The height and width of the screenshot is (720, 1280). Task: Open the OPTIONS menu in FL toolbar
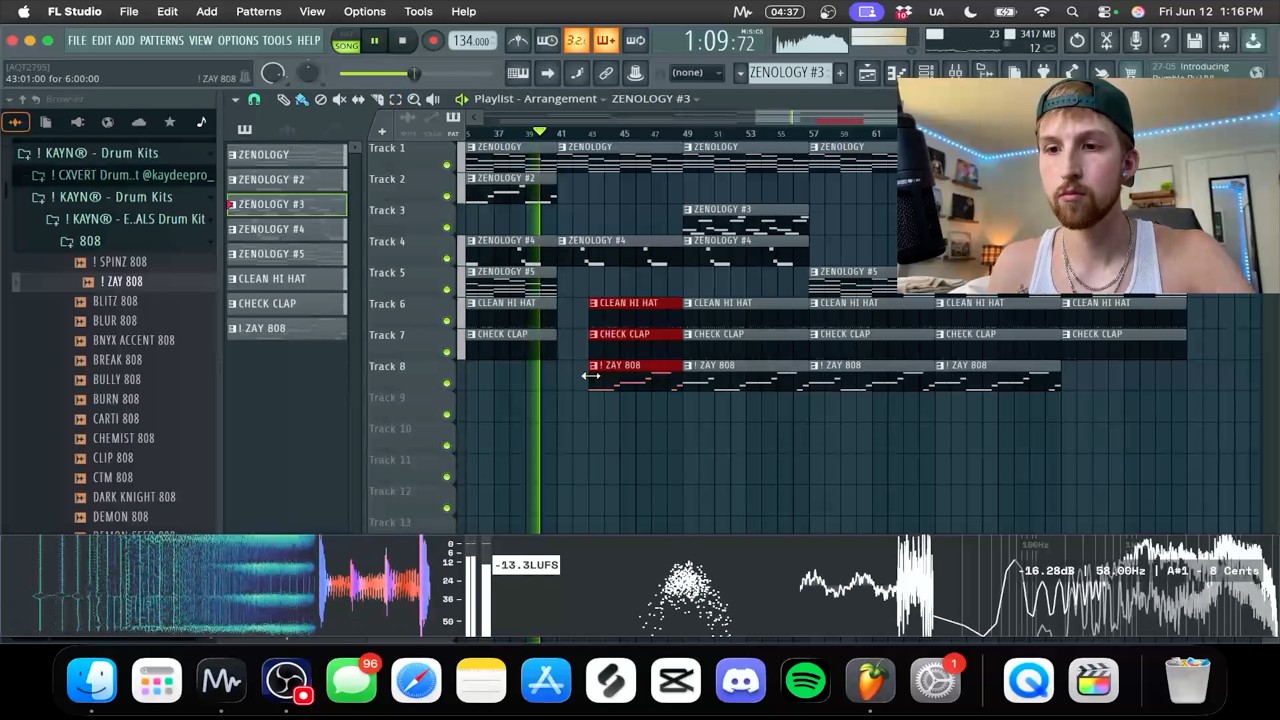point(238,41)
